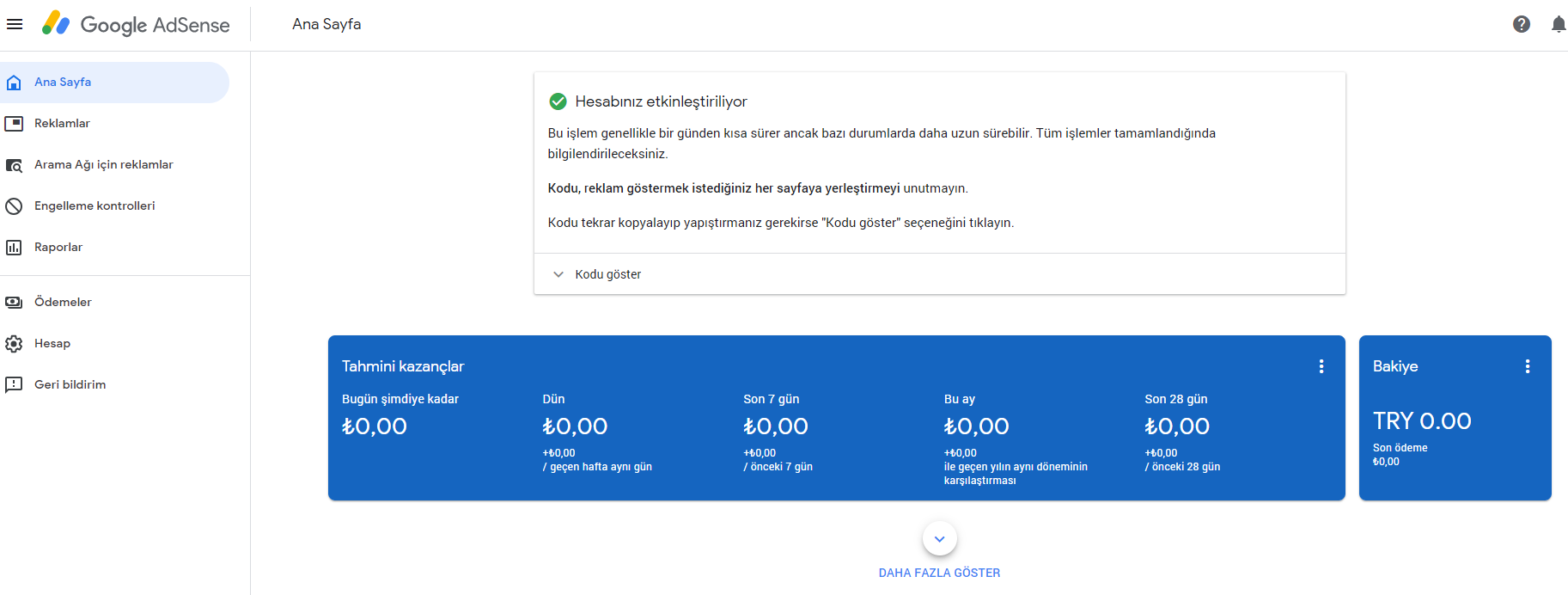
Task: Click the DAHA FAZLA GÖSTER link
Action: (939, 573)
